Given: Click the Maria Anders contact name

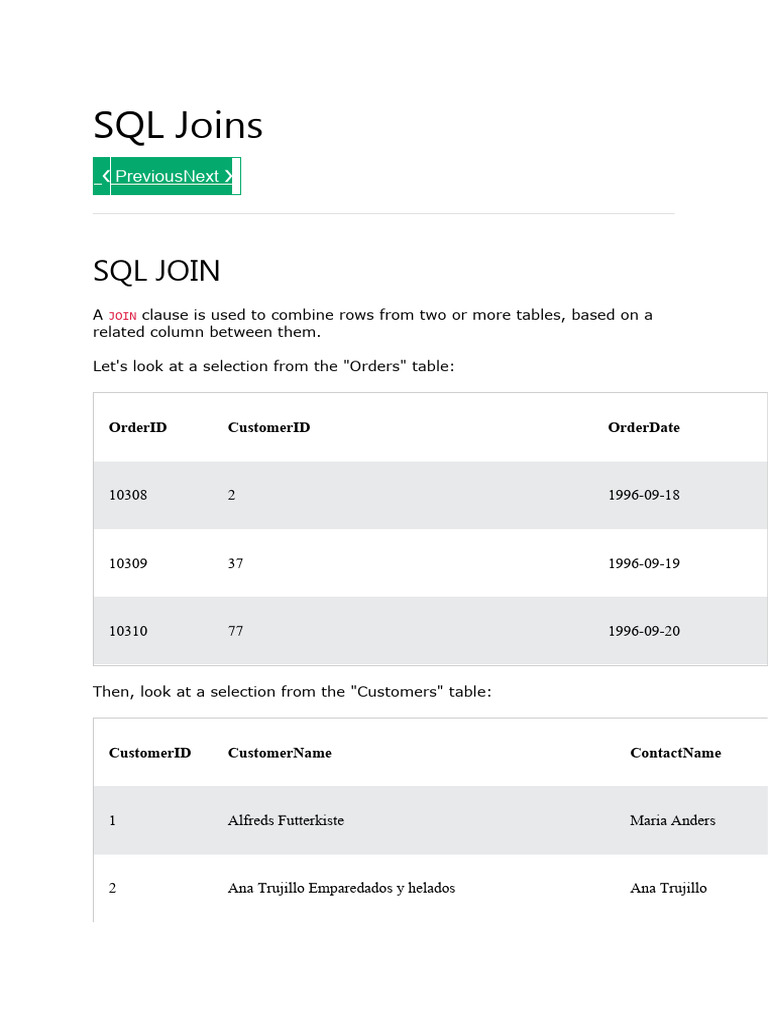Looking at the screenshot, I should point(672,820).
